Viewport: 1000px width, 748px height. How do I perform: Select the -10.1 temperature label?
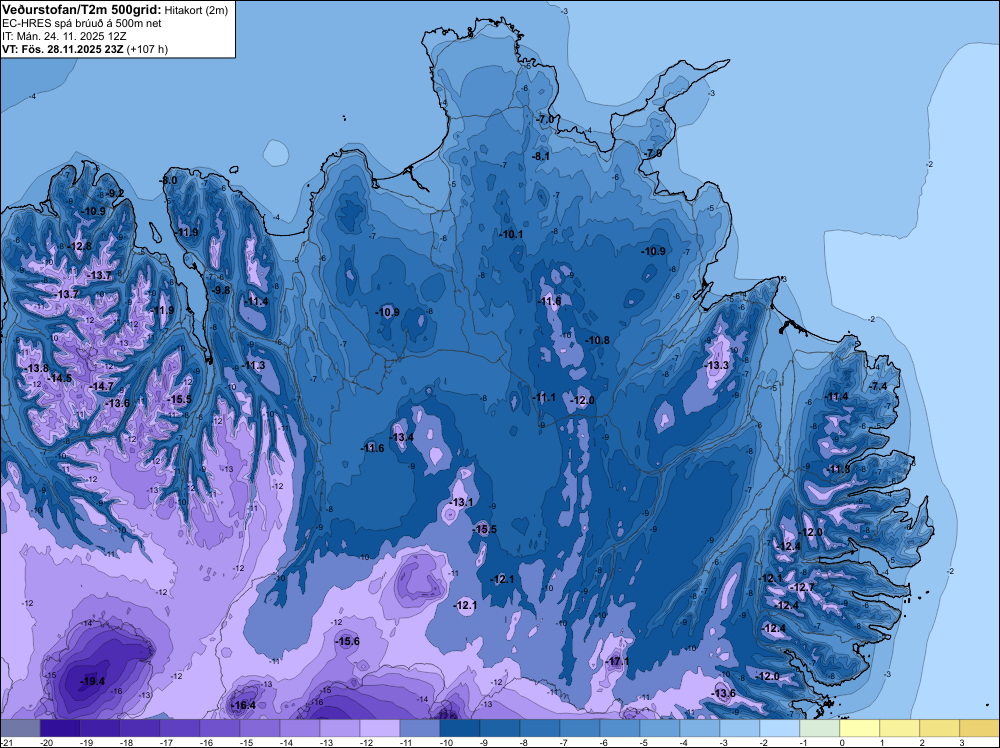511,235
